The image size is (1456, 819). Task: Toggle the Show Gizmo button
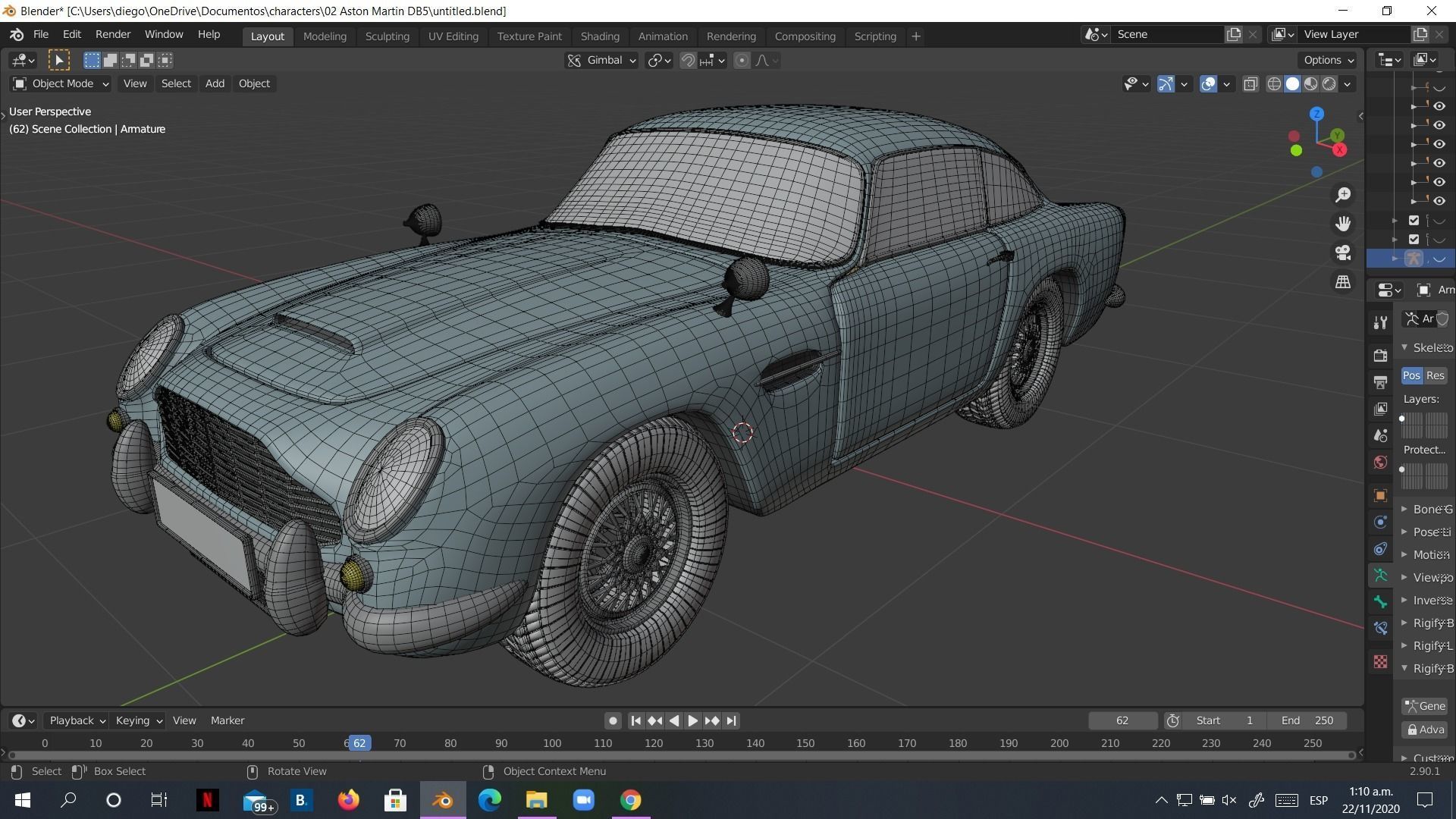[1166, 84]
